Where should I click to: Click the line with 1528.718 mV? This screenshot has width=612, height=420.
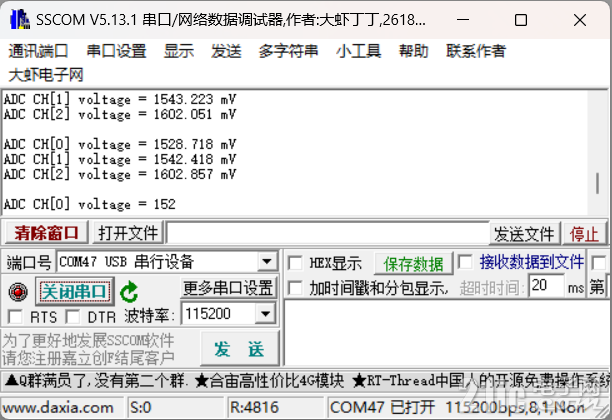[x=120, y=144]
